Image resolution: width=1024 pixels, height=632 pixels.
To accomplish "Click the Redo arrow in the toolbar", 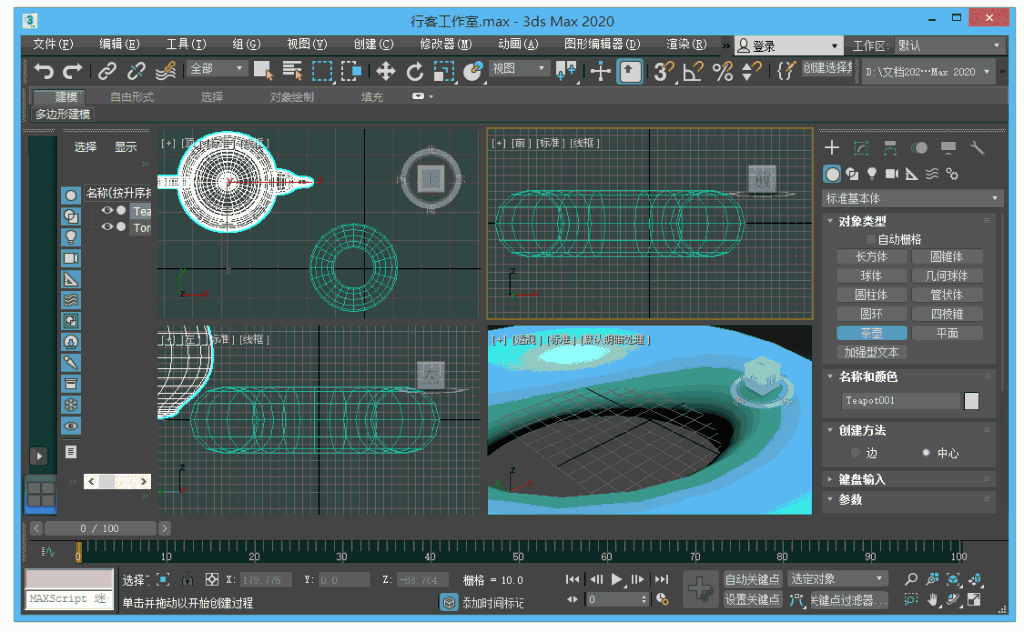I will click(72, 71).
